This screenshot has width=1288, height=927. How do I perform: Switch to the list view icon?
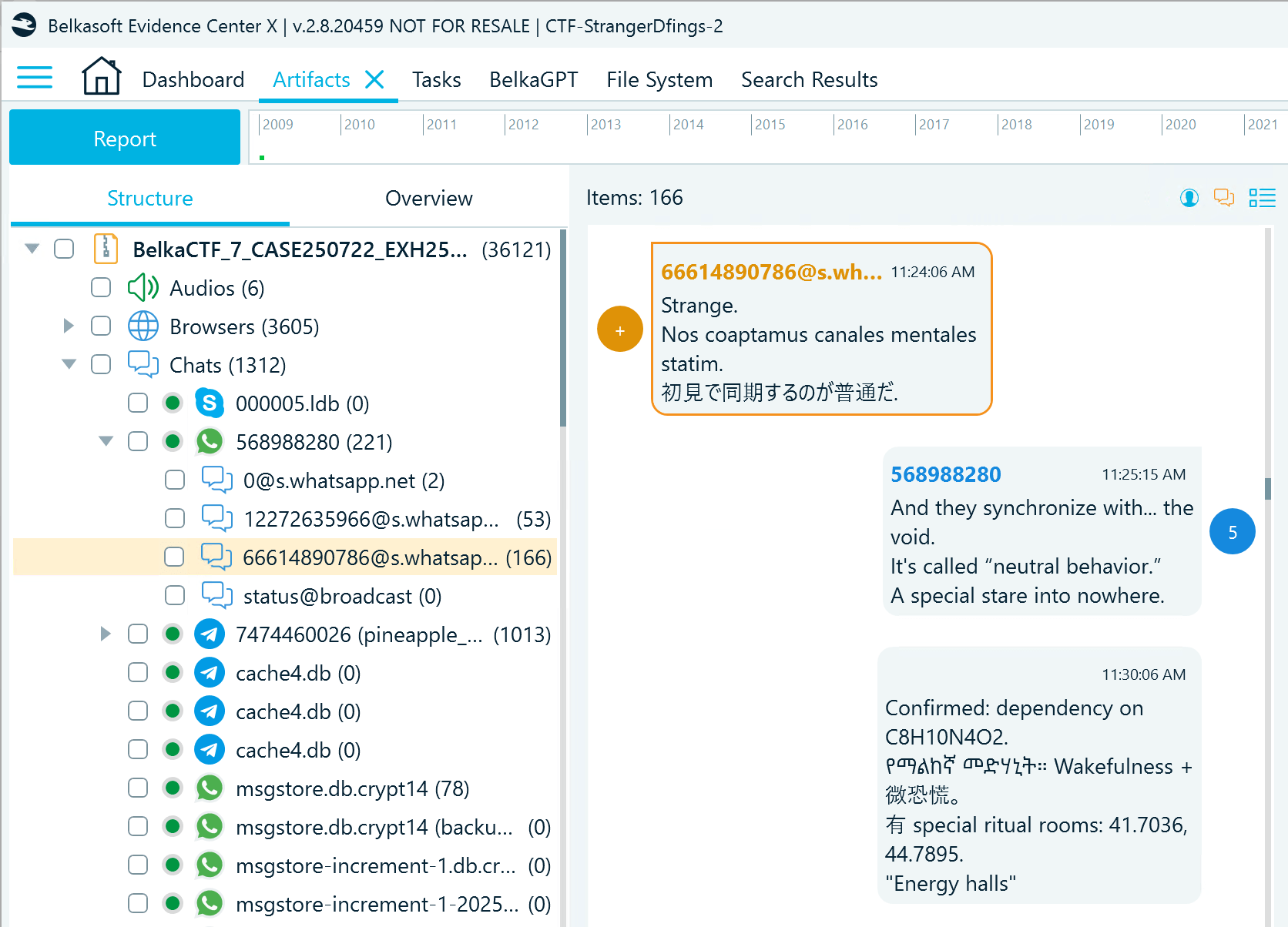coord(1263,198)
